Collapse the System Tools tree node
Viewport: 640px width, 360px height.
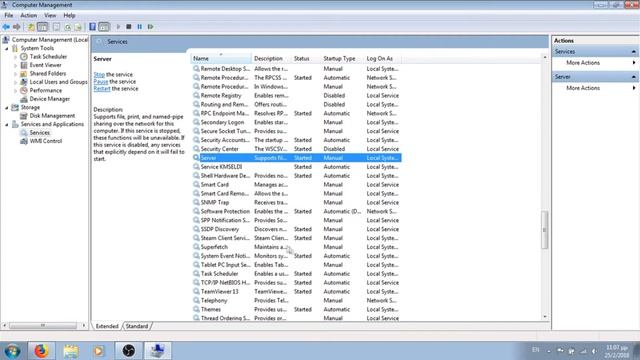[x=7, y=49]
